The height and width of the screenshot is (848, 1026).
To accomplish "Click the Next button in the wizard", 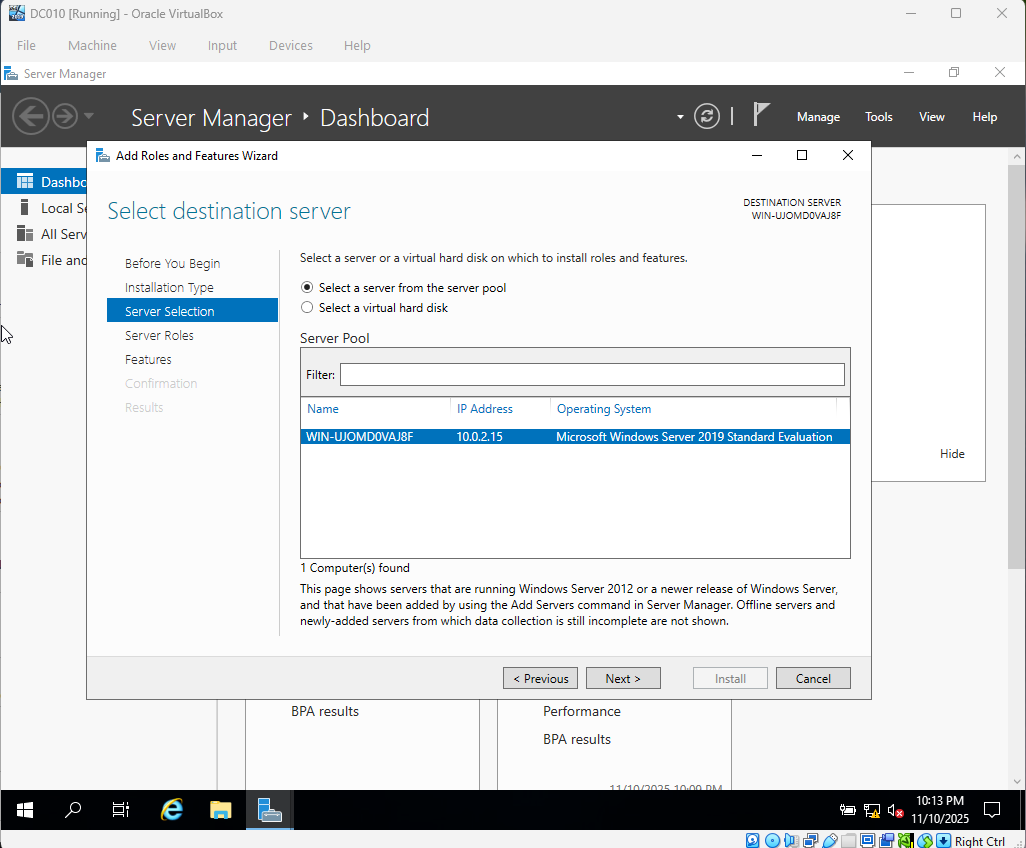I will (x=623, y=678).
